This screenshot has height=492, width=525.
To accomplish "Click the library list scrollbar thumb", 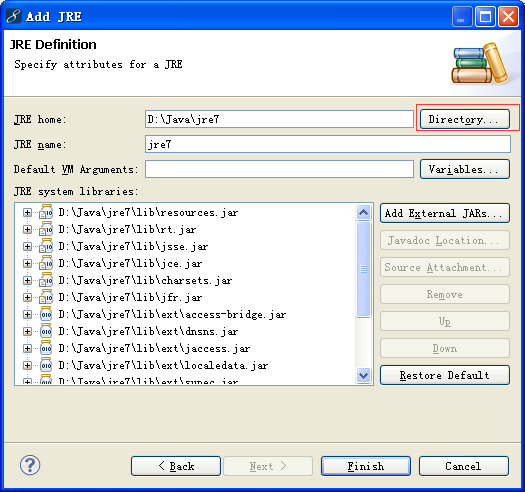I will pyautogui.click(x=364, y=269).
